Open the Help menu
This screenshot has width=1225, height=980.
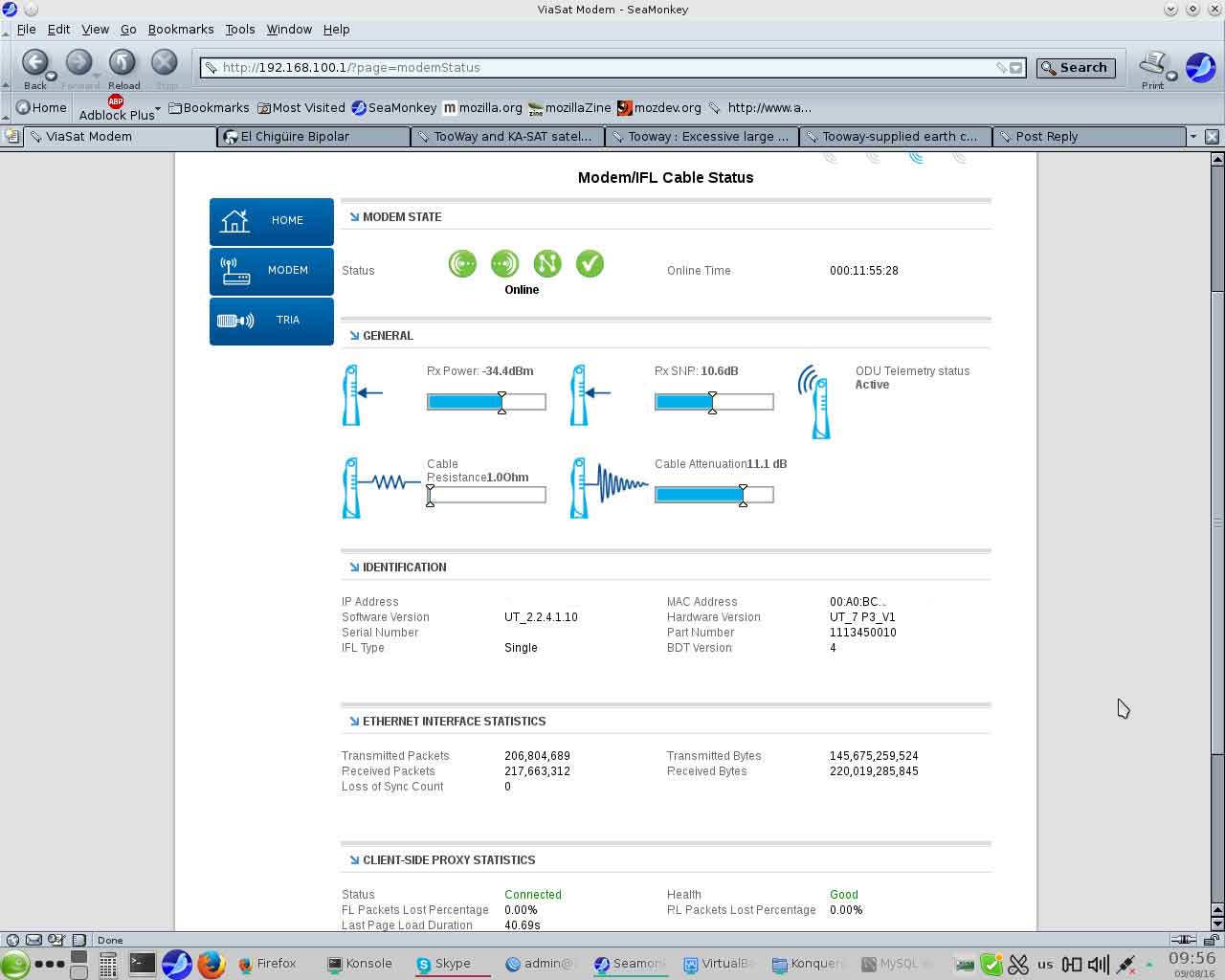336,29
